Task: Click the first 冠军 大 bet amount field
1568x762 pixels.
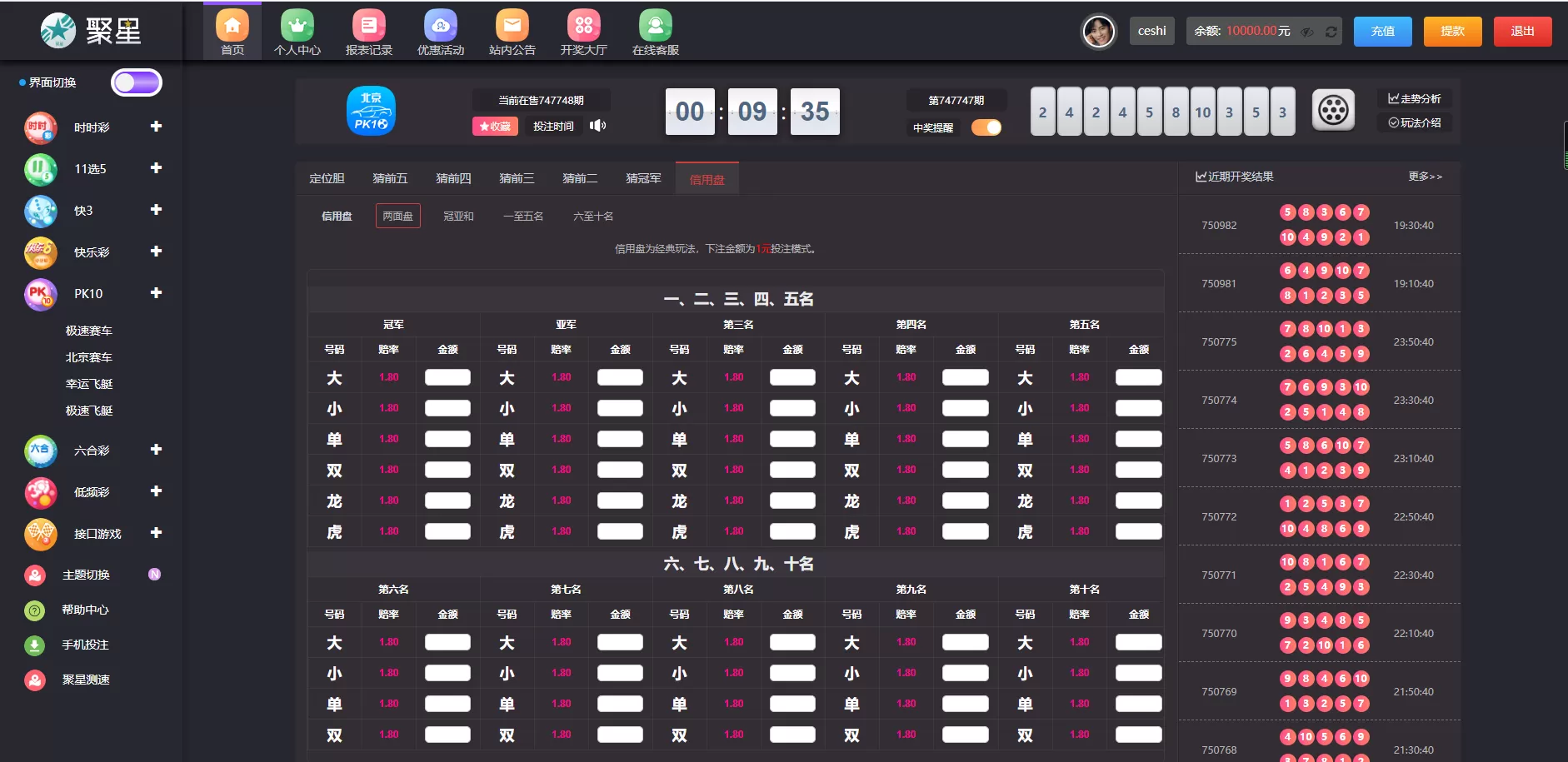Action: click(447, 376)
